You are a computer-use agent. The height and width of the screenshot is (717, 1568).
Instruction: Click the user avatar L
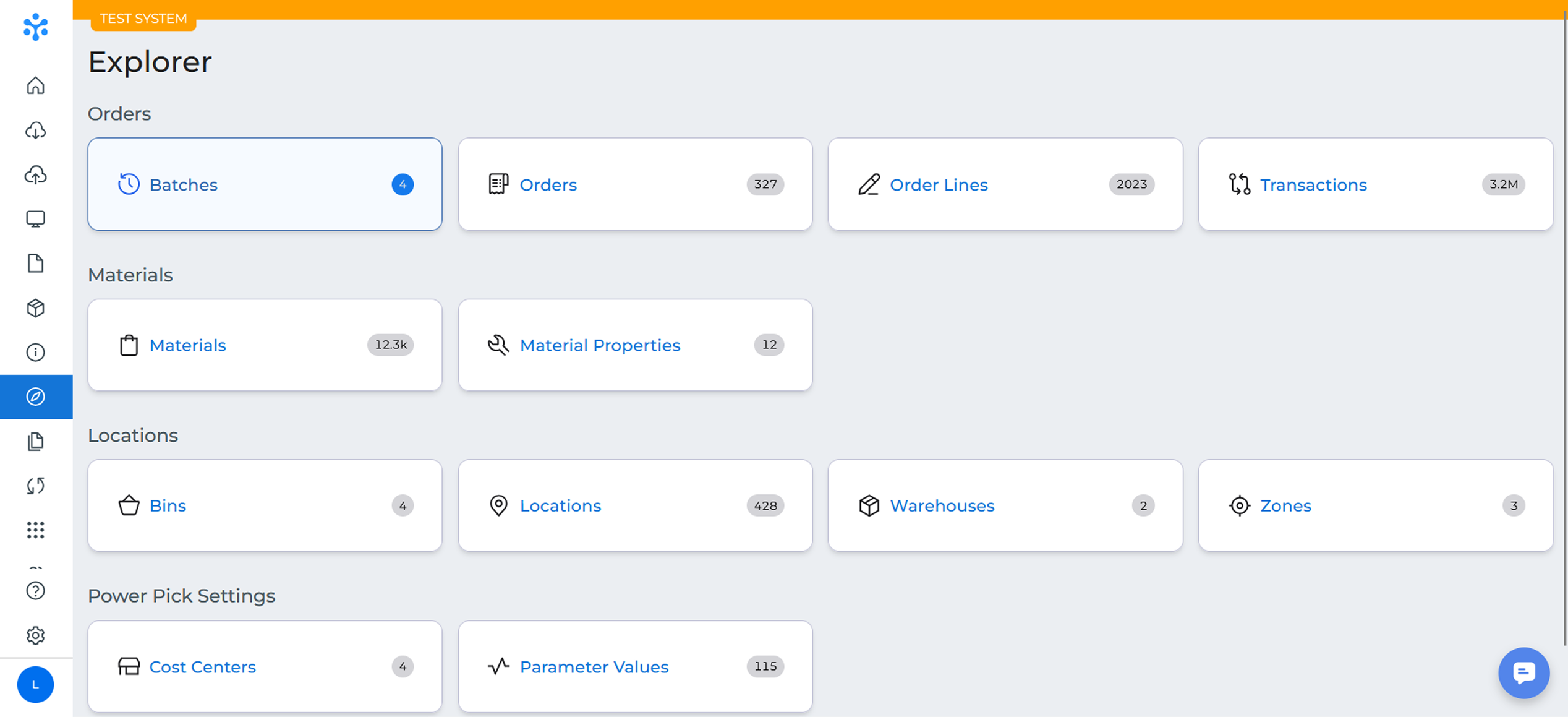[x=35, y=684]
